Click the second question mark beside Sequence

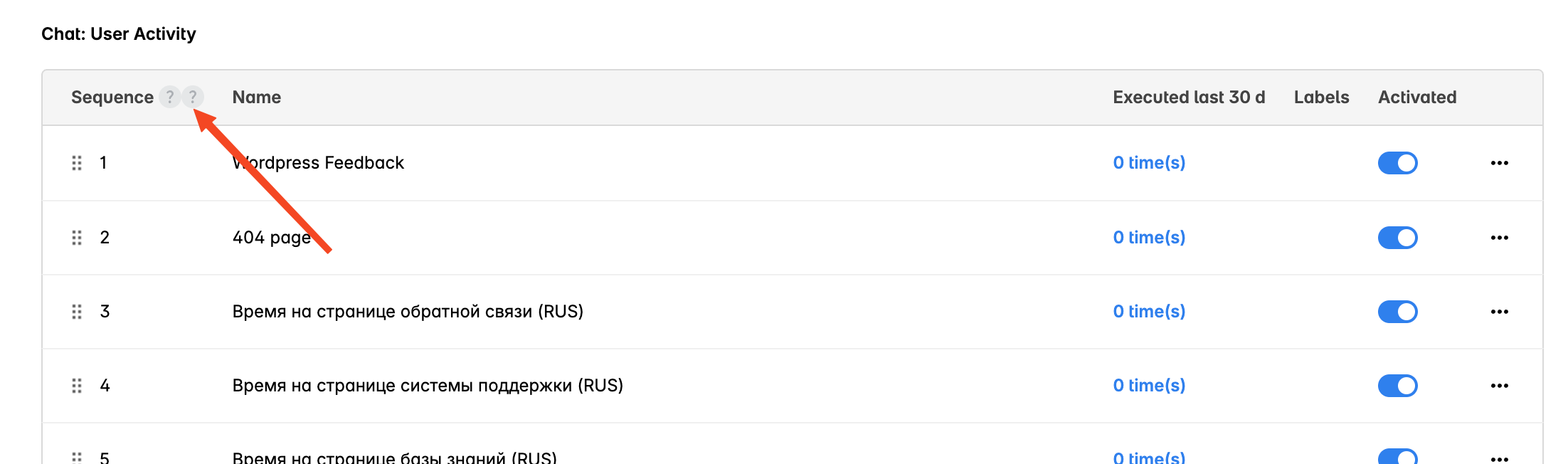tap(193, 97)
